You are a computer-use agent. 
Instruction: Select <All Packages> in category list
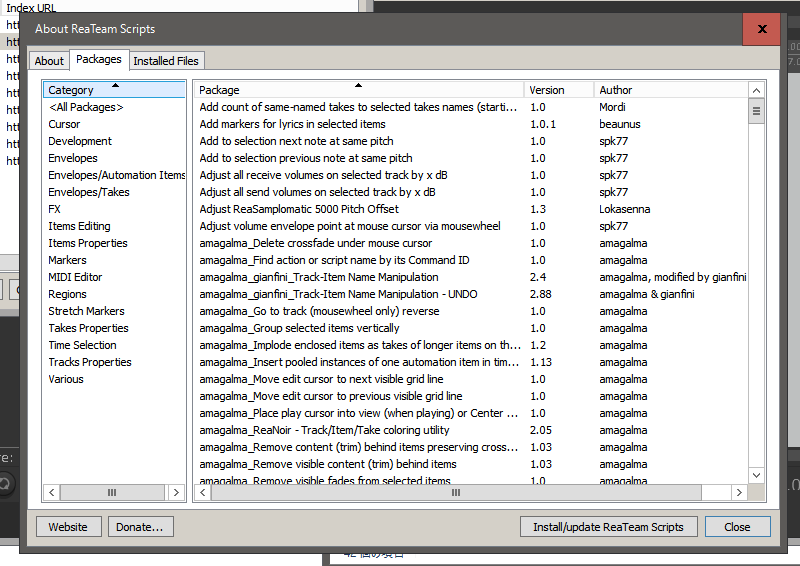point(85,107)
